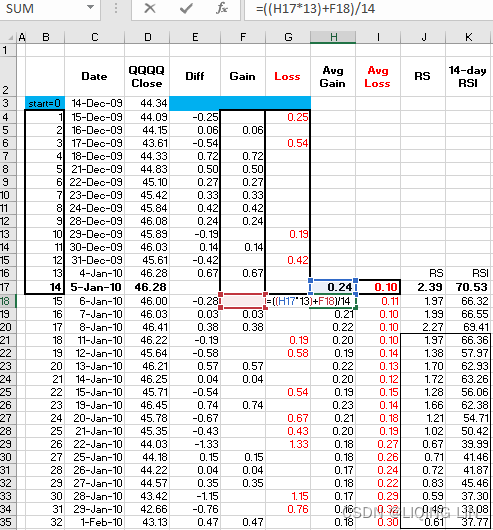The image size is (493, 530).
Task: Click the highlighted empty cell F18
Action: pyautogui.click(x=243, y=301)
